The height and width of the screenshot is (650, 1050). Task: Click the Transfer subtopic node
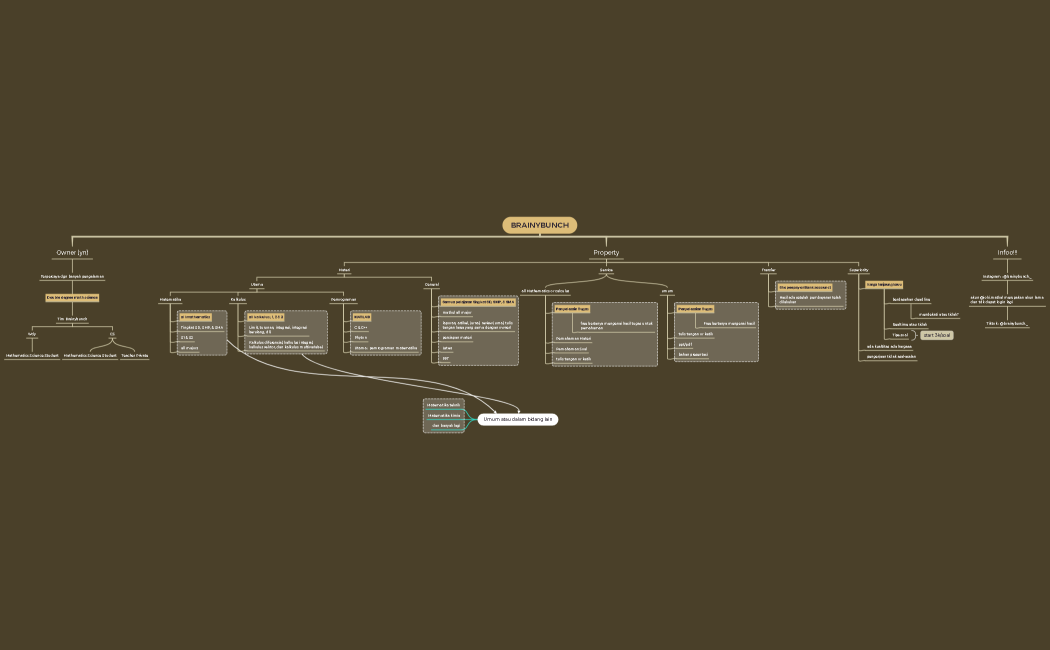pyautogui.click(x=768, y=270)
